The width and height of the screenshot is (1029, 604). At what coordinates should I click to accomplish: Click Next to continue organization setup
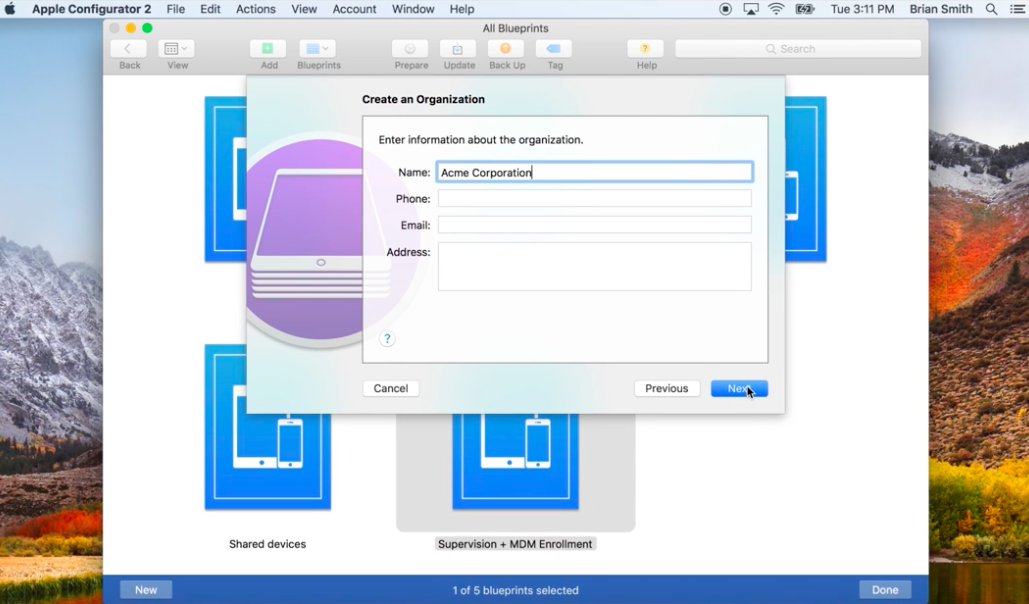pyautogui.click(x=739, y=389)
